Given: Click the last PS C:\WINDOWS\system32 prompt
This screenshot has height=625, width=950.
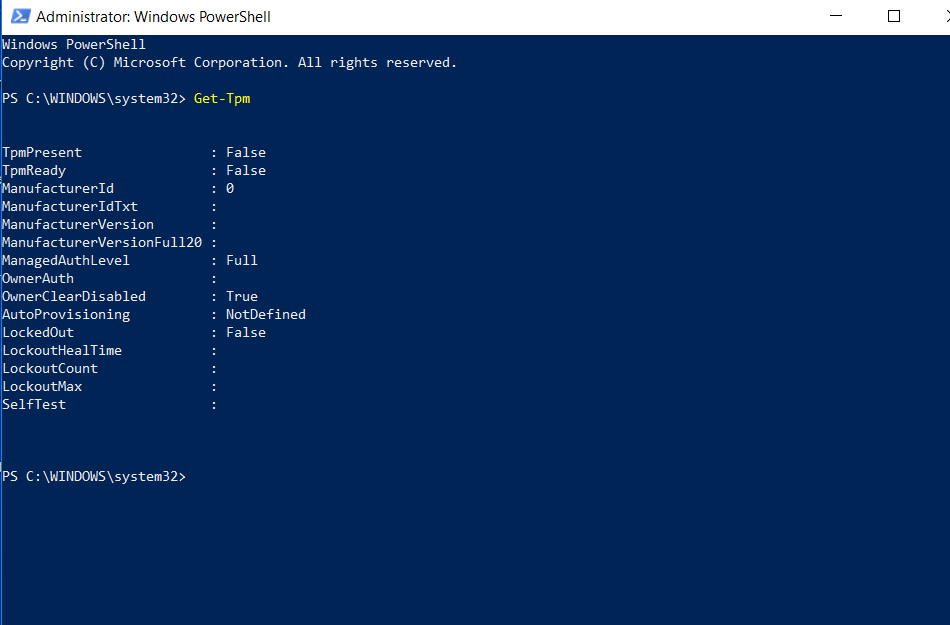Looking at the screenshot, I should coord(94,477).
